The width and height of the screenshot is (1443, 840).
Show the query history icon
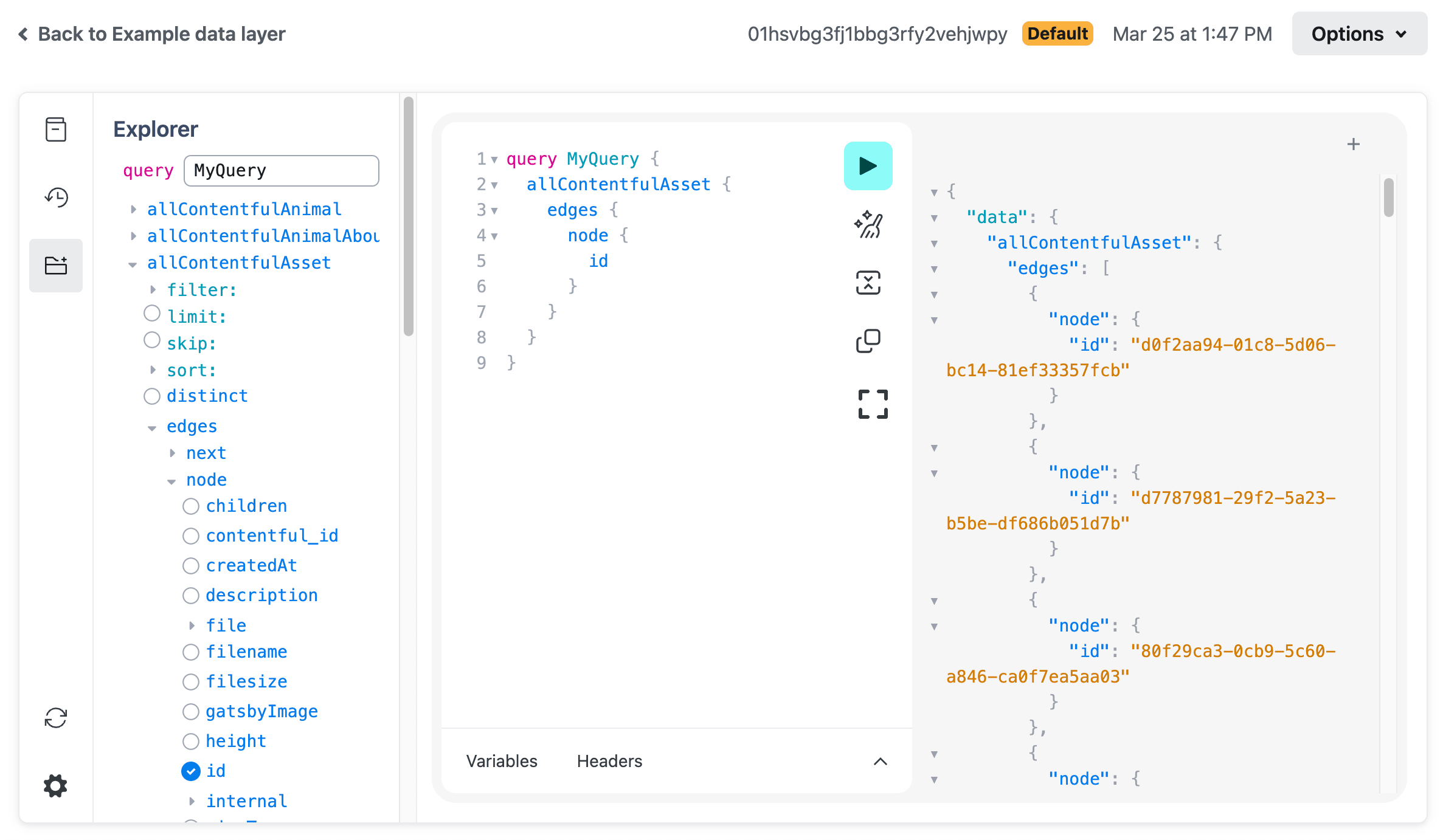[x=56, y=198]
